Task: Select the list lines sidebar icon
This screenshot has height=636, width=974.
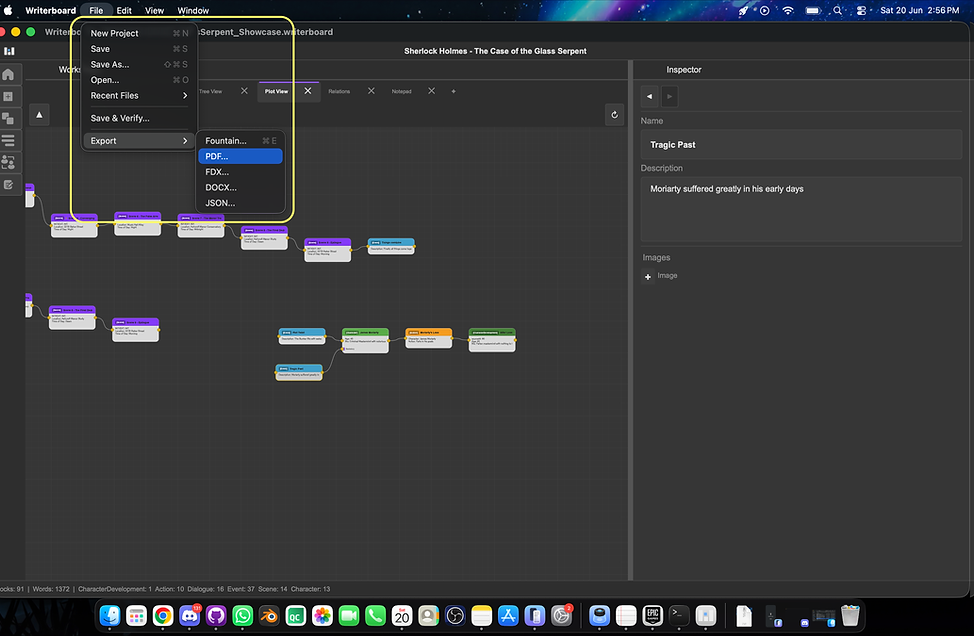Action: click(x=9, y=140)
